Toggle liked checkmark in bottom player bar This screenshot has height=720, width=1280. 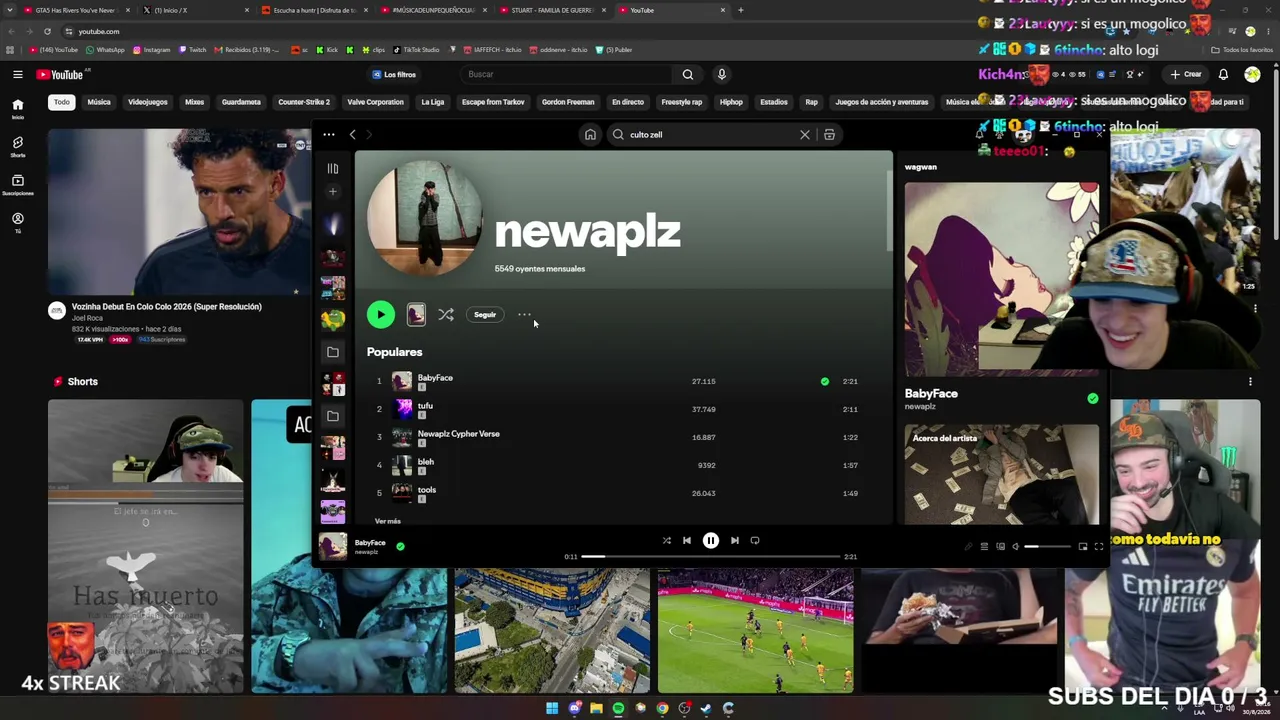coord(400,546)
